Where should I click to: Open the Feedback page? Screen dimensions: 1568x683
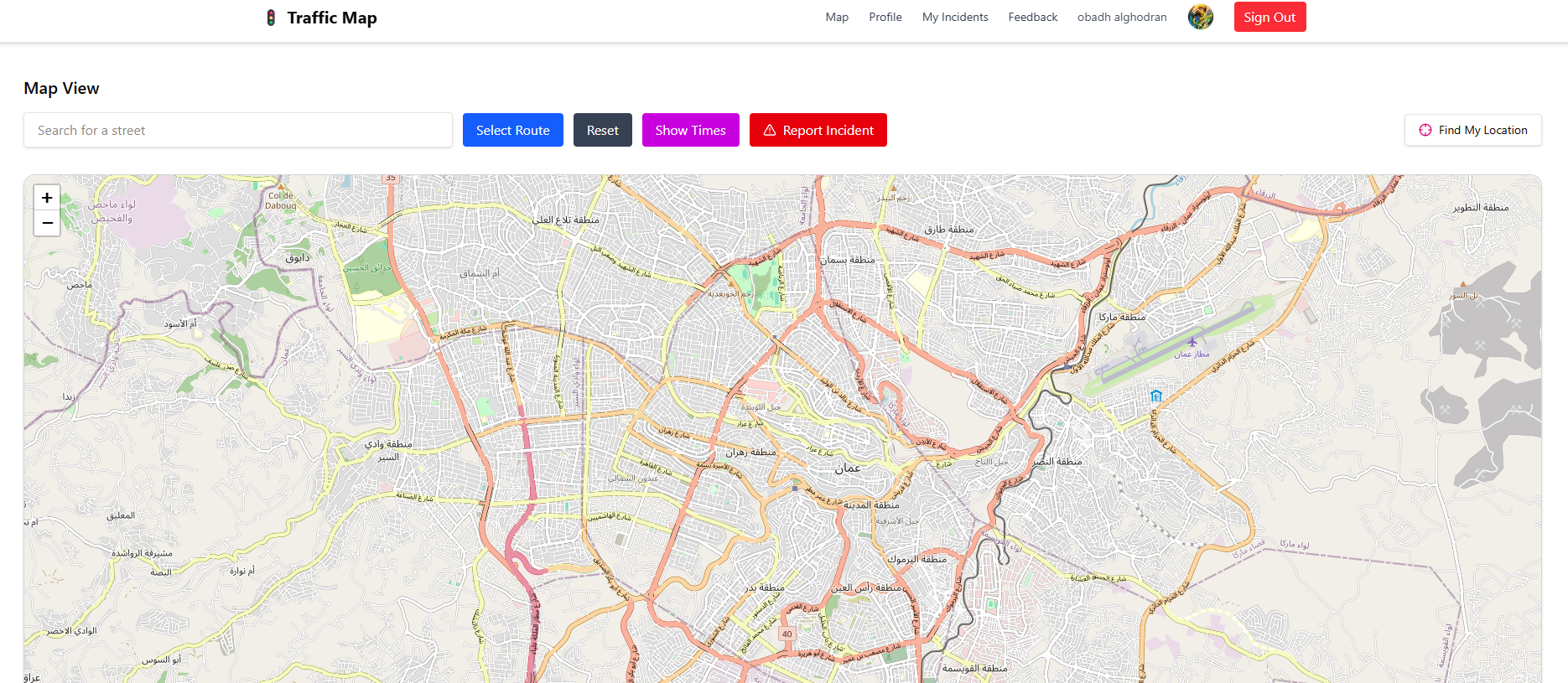click(1032, 17)
